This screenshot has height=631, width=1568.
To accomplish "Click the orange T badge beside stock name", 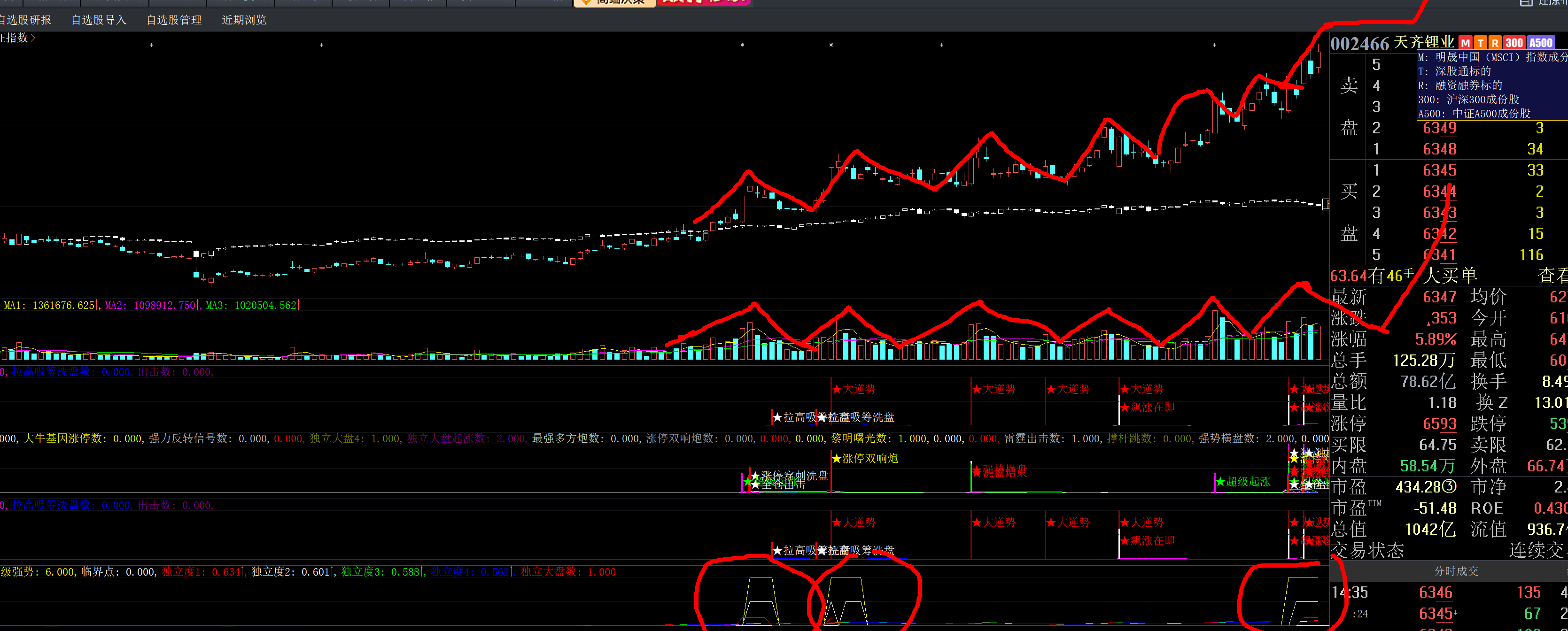I will (x=1480, y=43).
